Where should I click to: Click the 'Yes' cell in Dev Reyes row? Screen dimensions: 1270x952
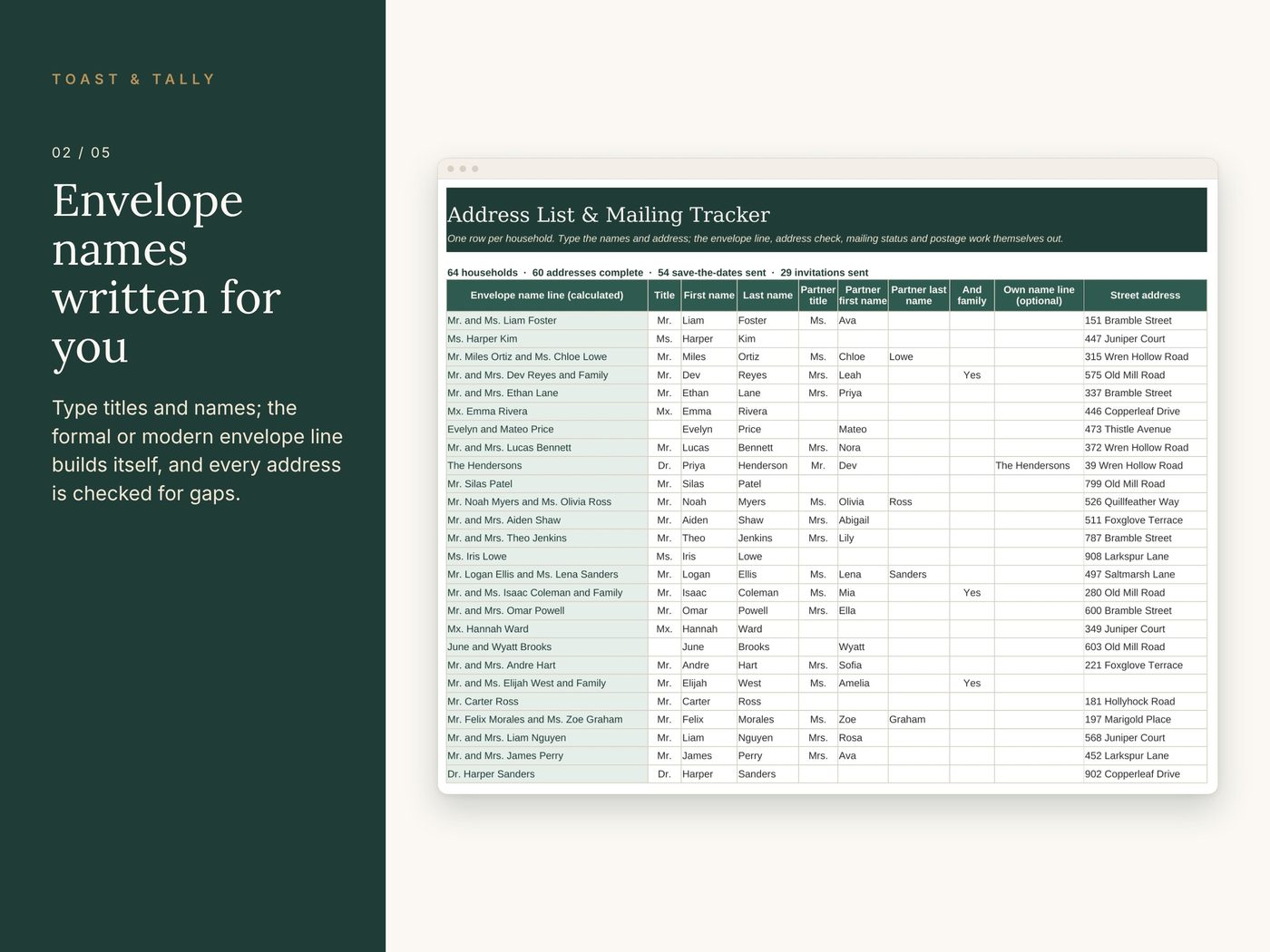(972, 375)
